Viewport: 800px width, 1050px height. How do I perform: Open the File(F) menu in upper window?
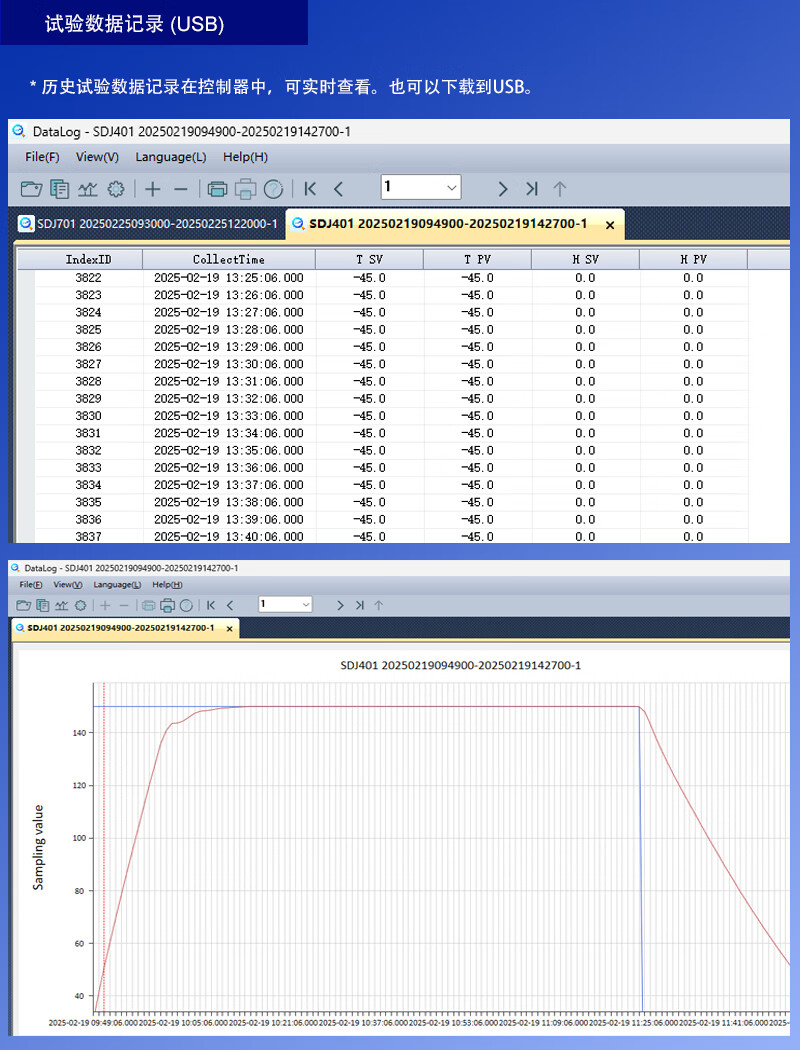click(x=42, y=157)
